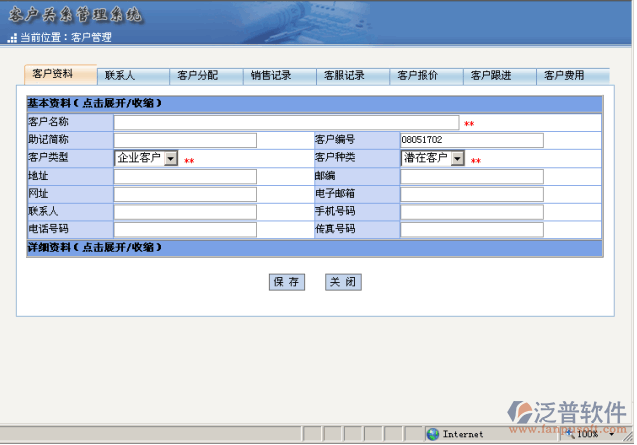
Task: Click the zoom magnifier icon in status bar
Action: tap(569, 434)
